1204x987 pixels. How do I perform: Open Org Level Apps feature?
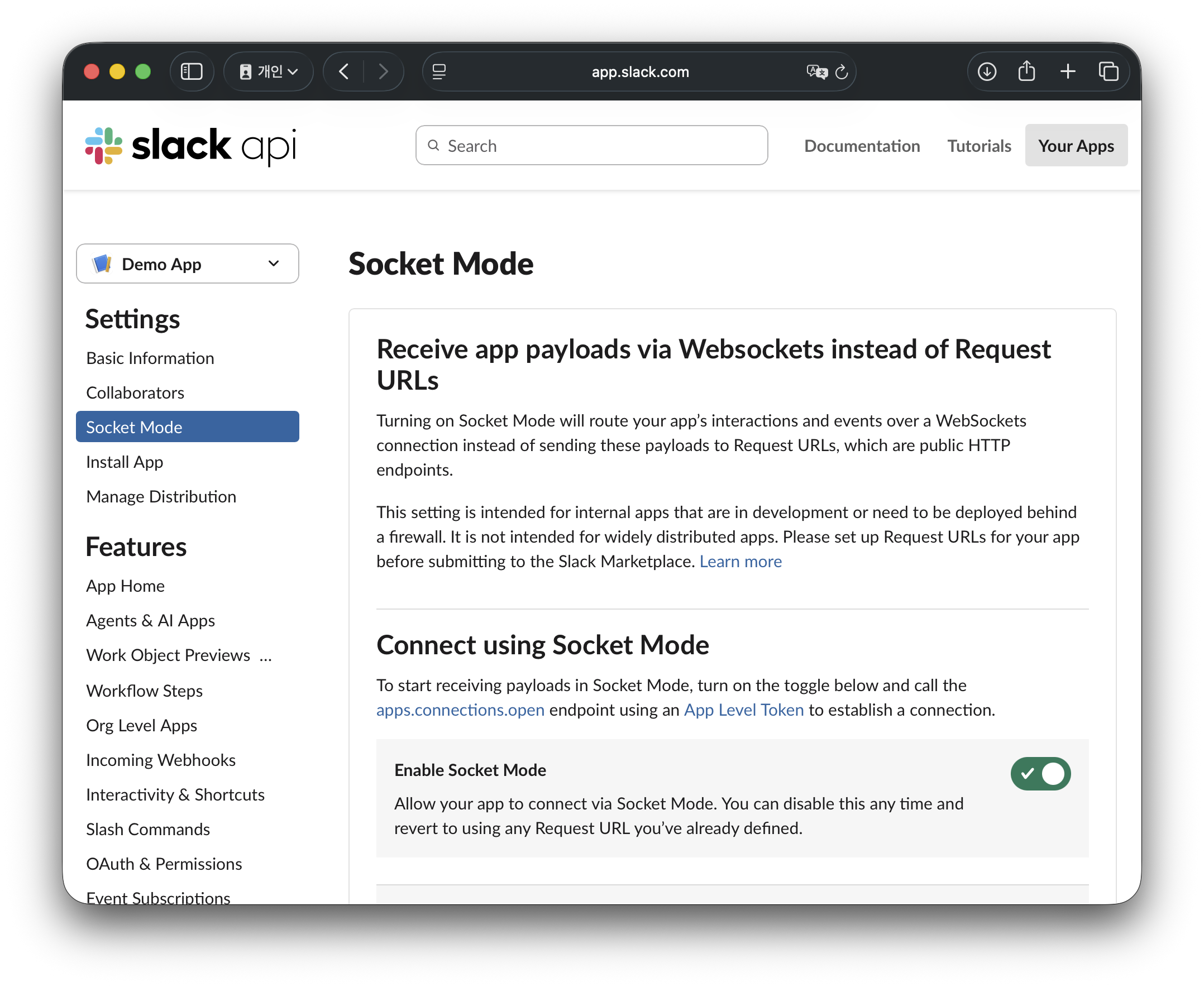(x=142, y=726)
